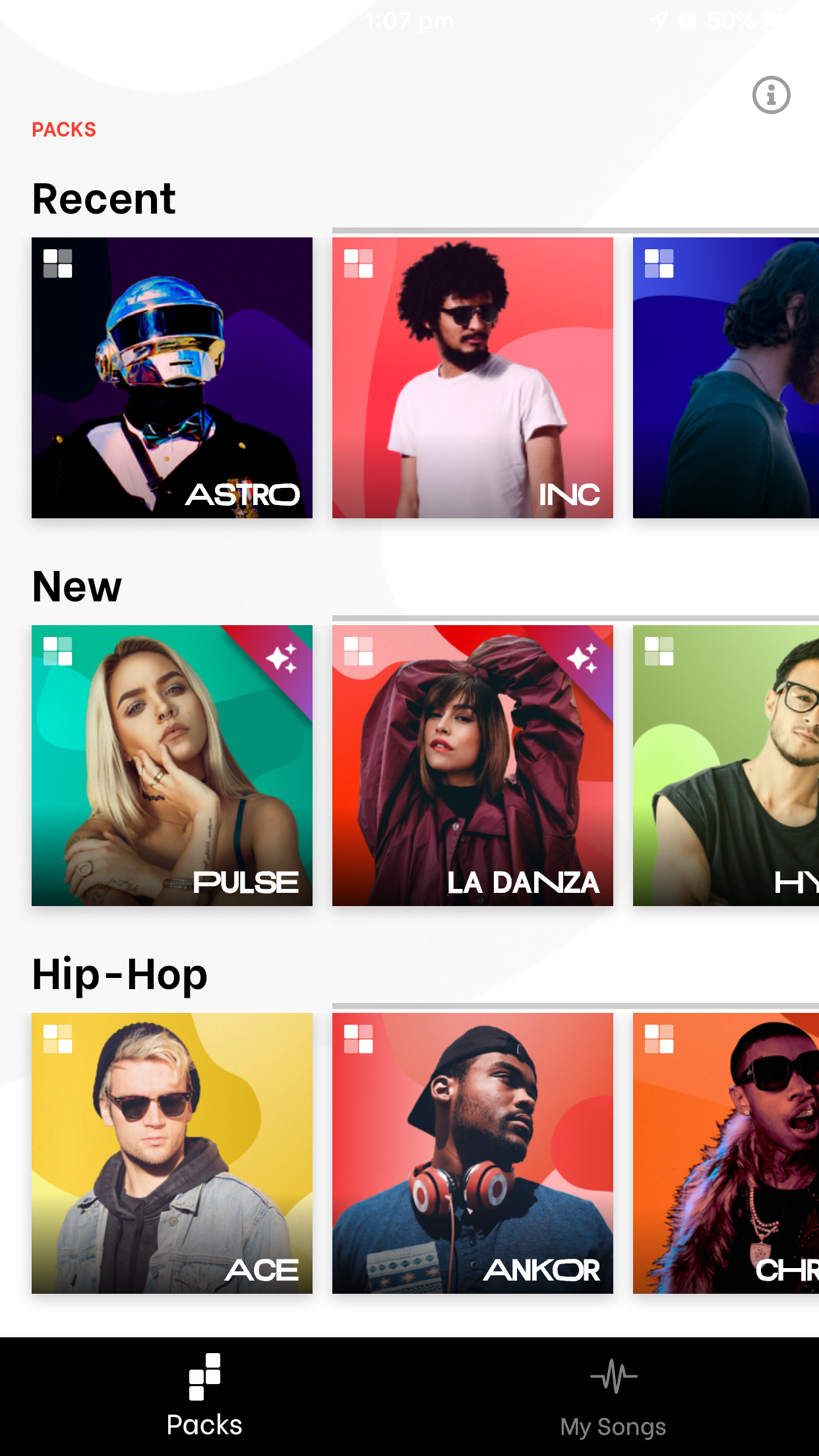Tap the My Songs waveform icon

pyautogui.click(x=613, y=1376)
